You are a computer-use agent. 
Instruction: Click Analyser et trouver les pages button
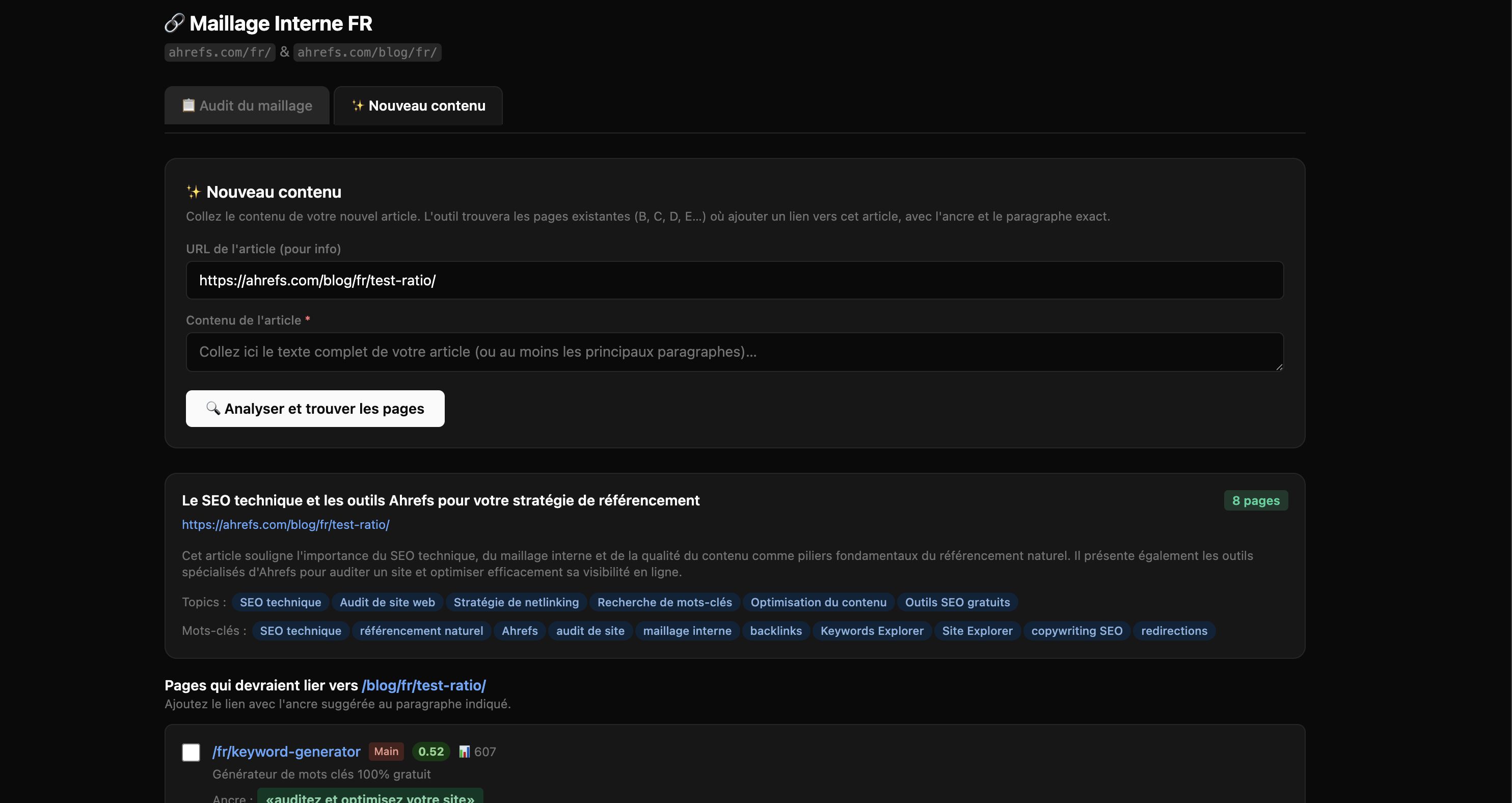pos(315,409)
